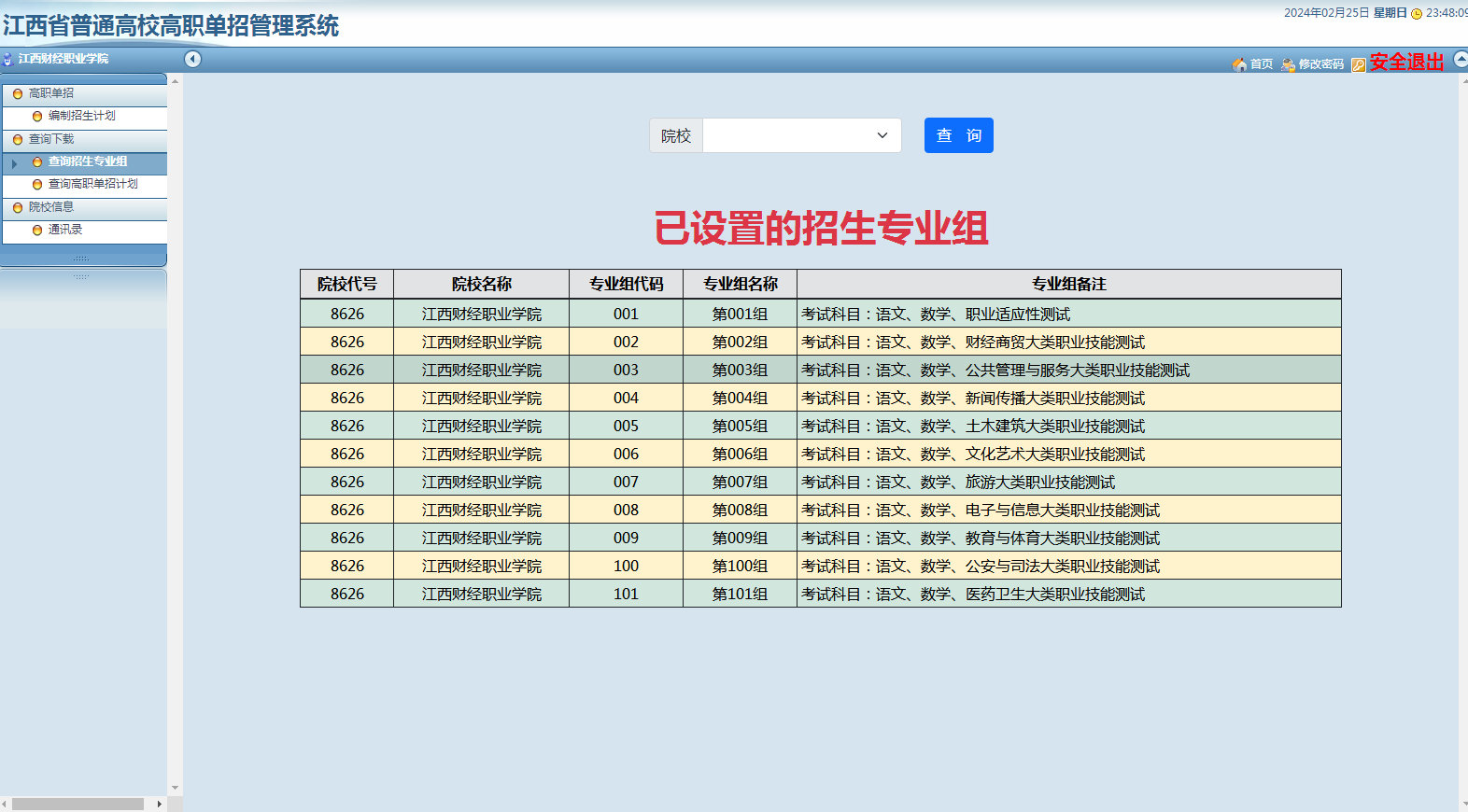
Task: Click the clock icon beside the time
Action: [1417, 13]
